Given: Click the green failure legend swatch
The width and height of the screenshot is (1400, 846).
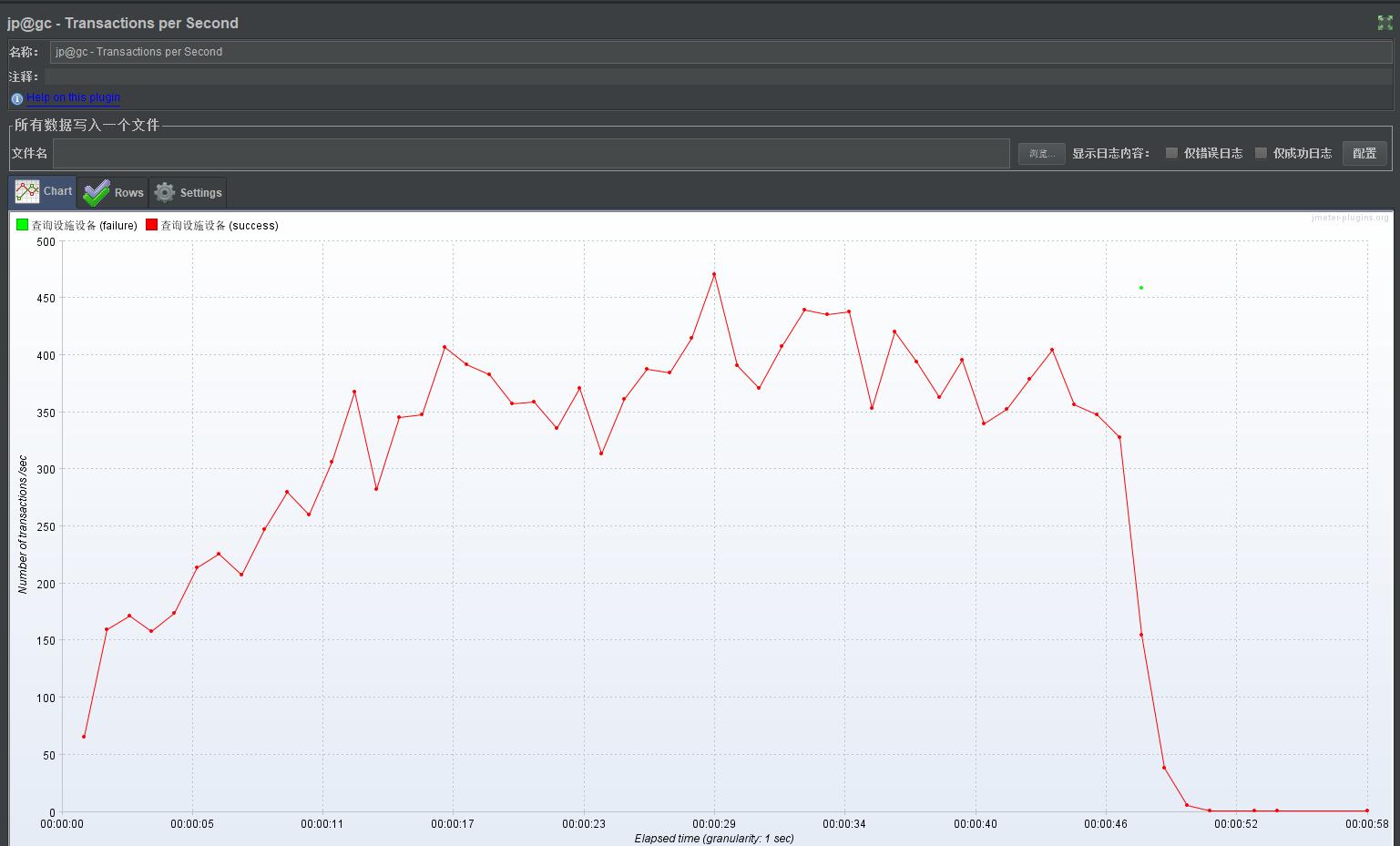Looking at the screenshot, I should coord(22,225).
